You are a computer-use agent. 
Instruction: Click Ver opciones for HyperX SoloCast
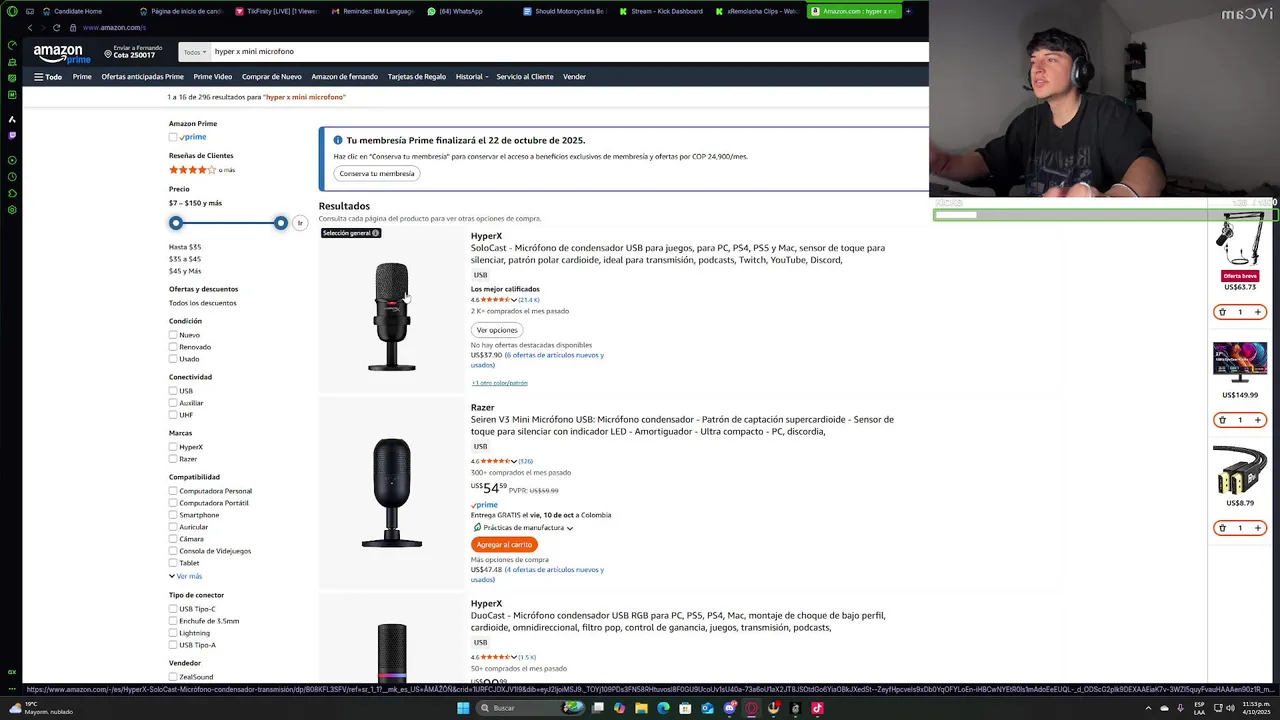(497, 330)
